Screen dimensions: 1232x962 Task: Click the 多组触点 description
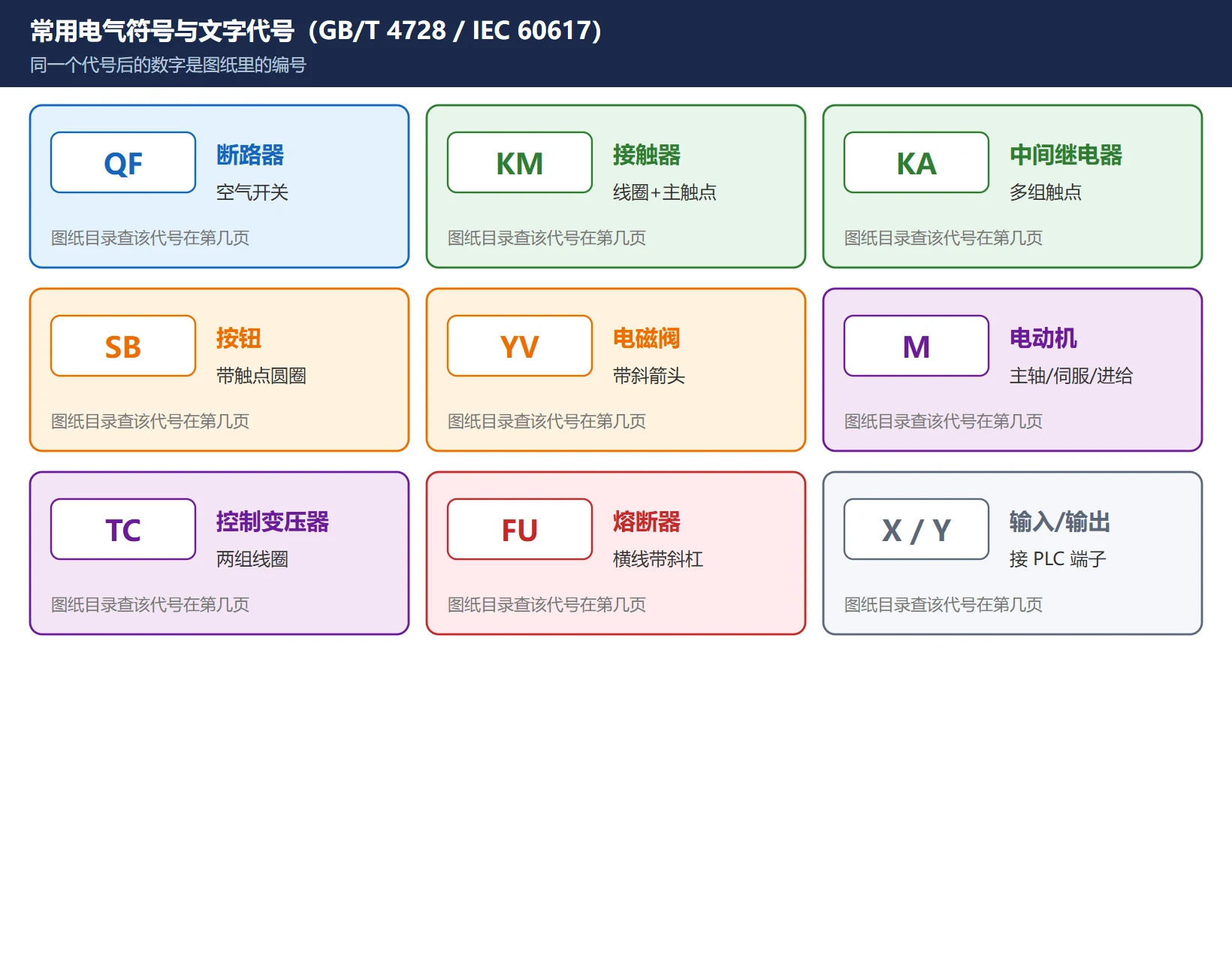pyautogui.click(x=1046, y=192)
